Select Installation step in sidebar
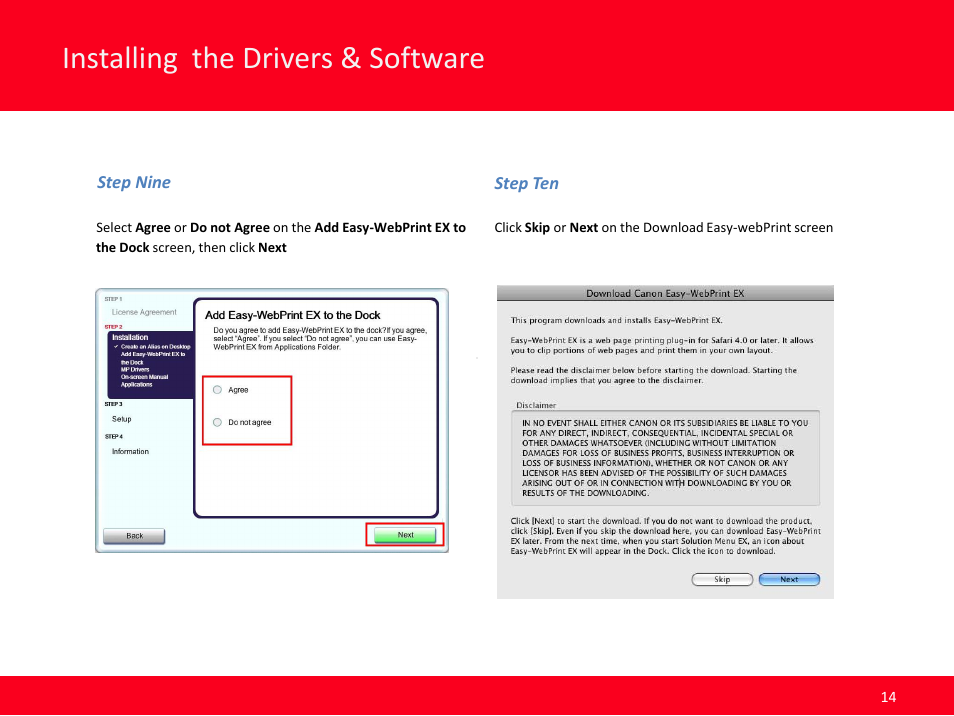Screen dimensions: 954x716 click(x=130, y=337)
